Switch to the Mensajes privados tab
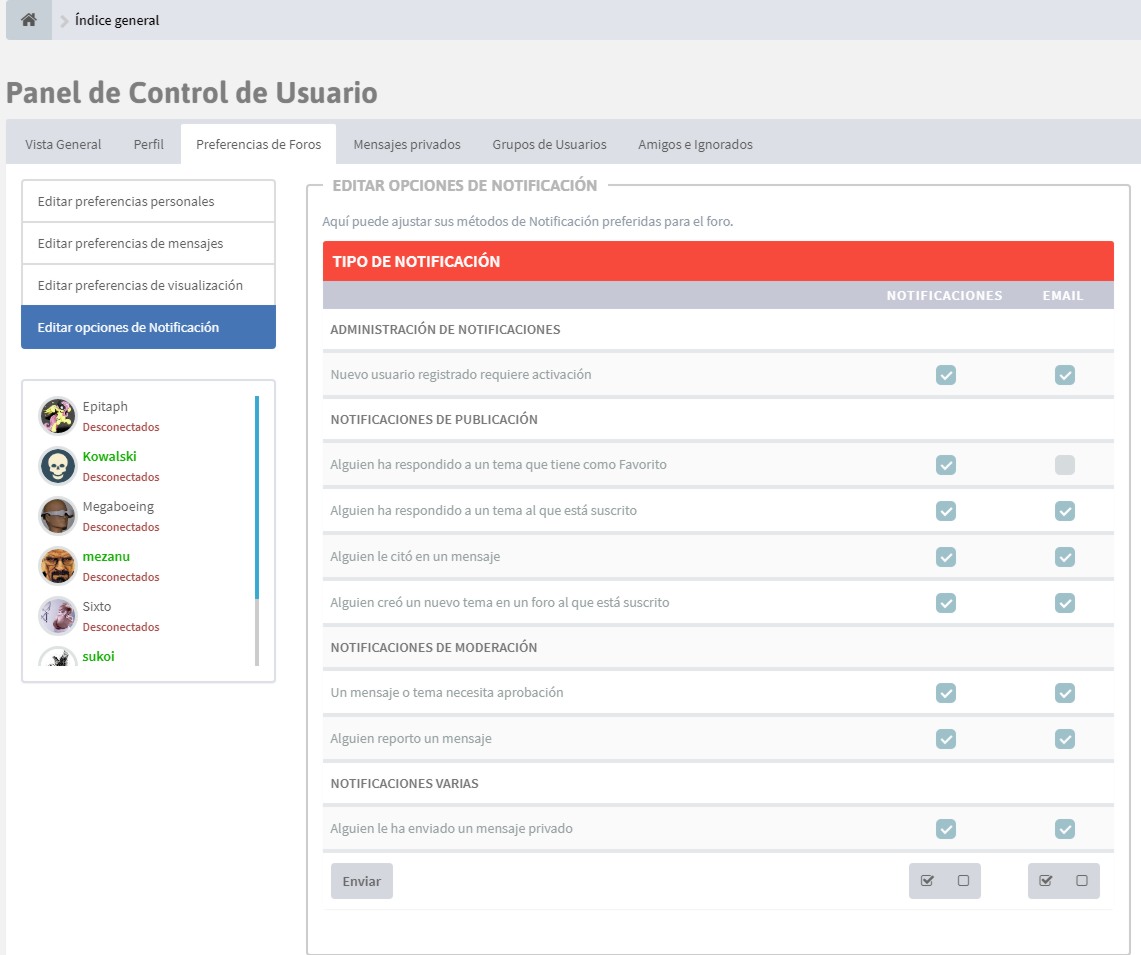 click(407, 144)
